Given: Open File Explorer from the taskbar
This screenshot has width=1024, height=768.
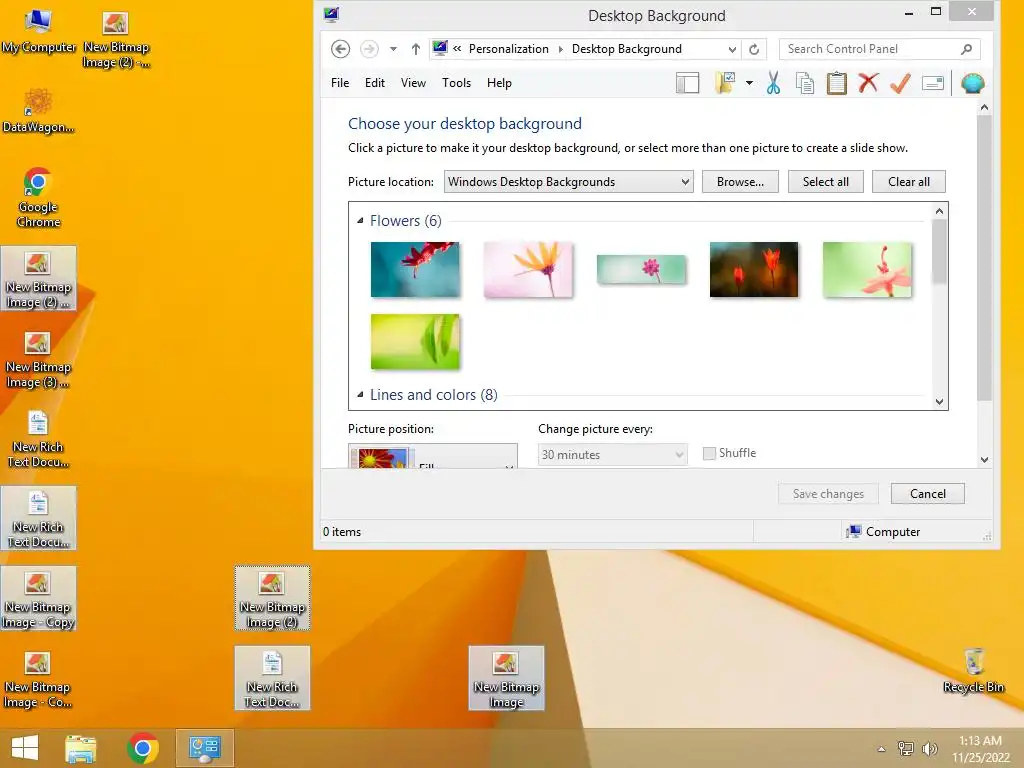Looking at the screenshot, I should coord(81,748).
